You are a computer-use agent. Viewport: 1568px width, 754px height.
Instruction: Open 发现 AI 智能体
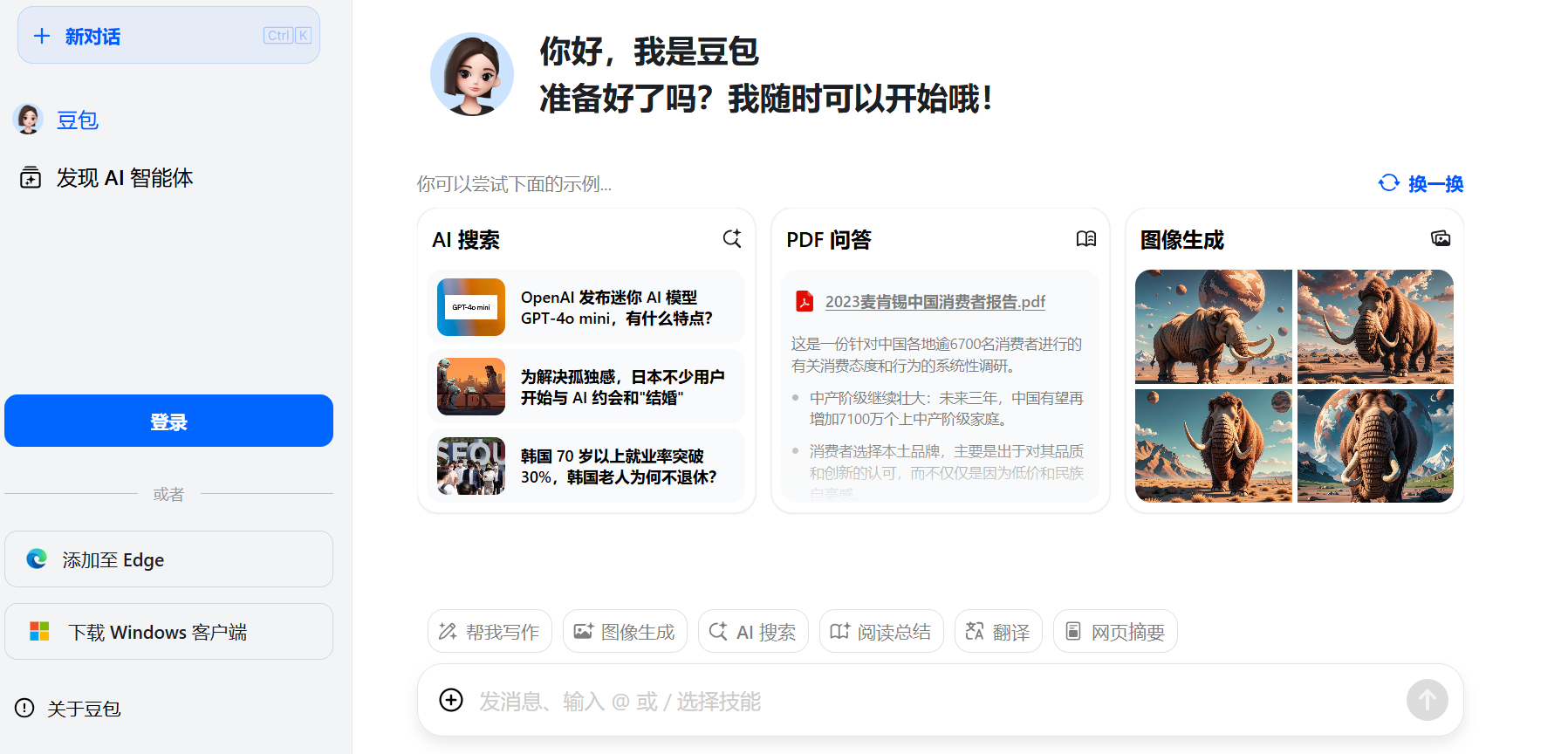pos(124,178)
